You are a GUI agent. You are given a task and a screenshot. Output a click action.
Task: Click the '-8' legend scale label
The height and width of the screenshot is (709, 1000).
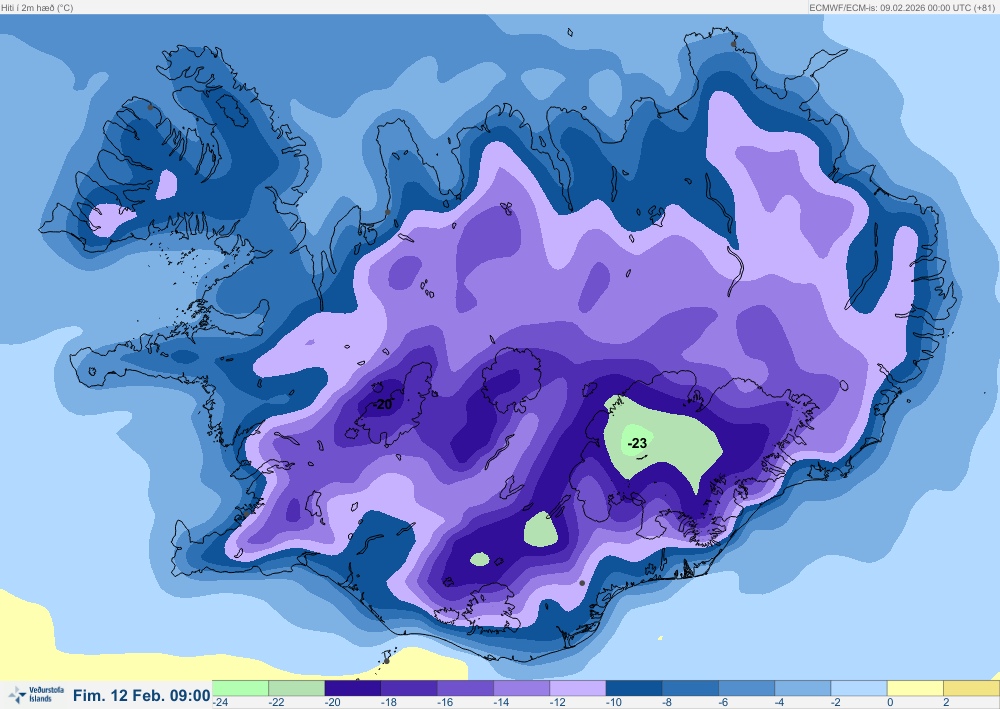666,702
